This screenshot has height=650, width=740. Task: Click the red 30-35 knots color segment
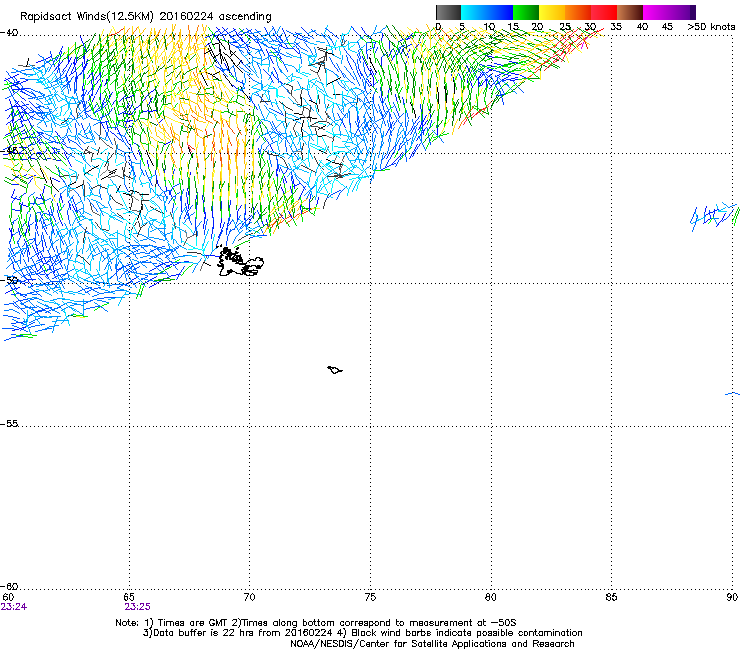[x=604, y=12]
